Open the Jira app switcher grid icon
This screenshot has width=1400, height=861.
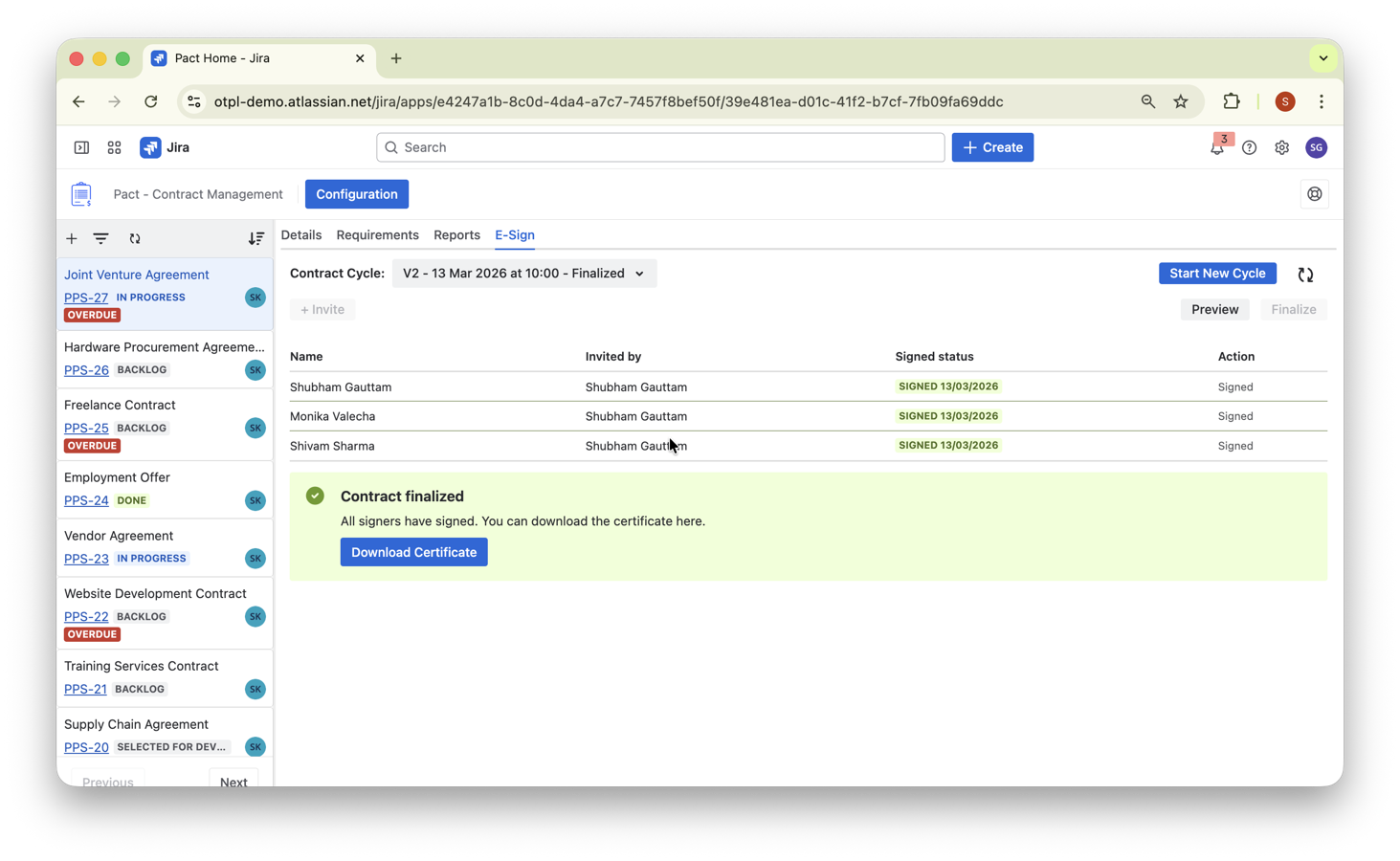pyautogui.click(x=114, y=147)
